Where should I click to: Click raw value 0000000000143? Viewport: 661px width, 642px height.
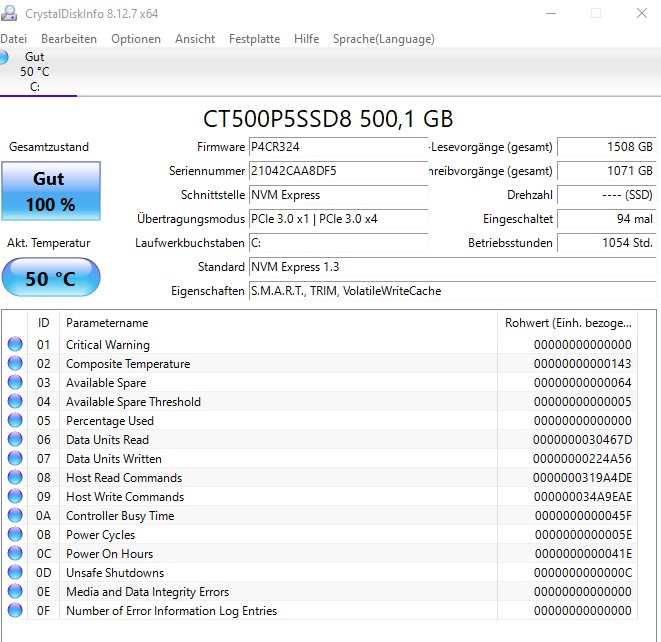(x=583, y=363)
